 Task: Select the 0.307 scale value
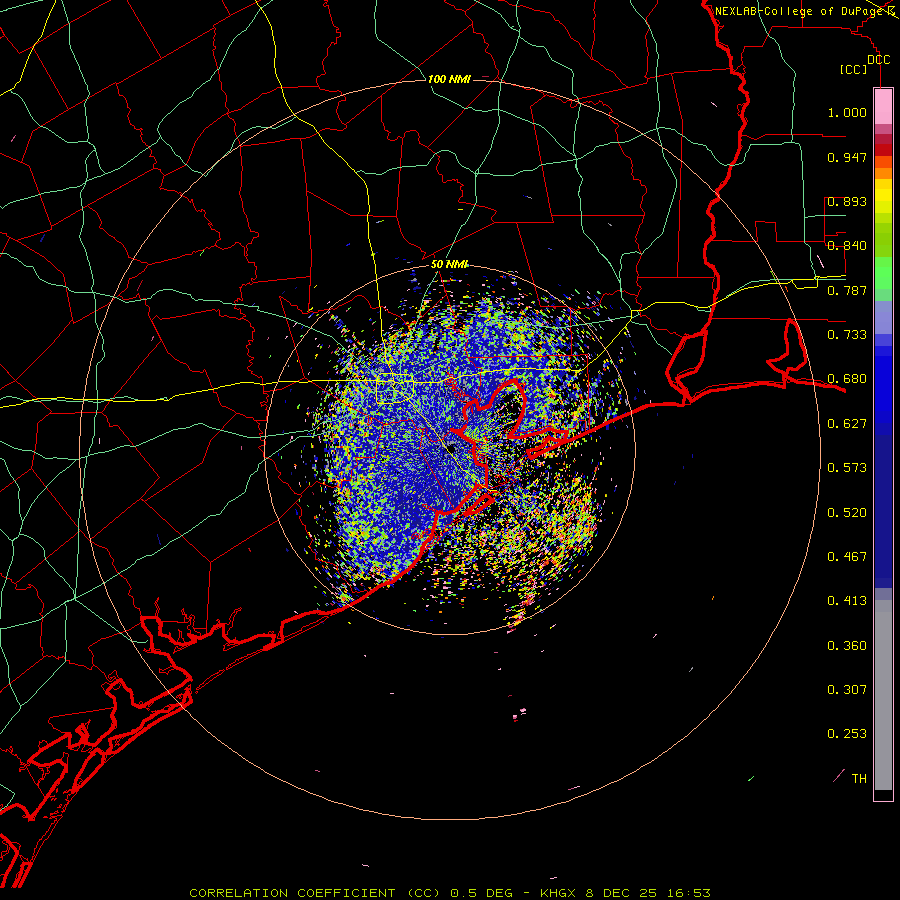(847, 690)
